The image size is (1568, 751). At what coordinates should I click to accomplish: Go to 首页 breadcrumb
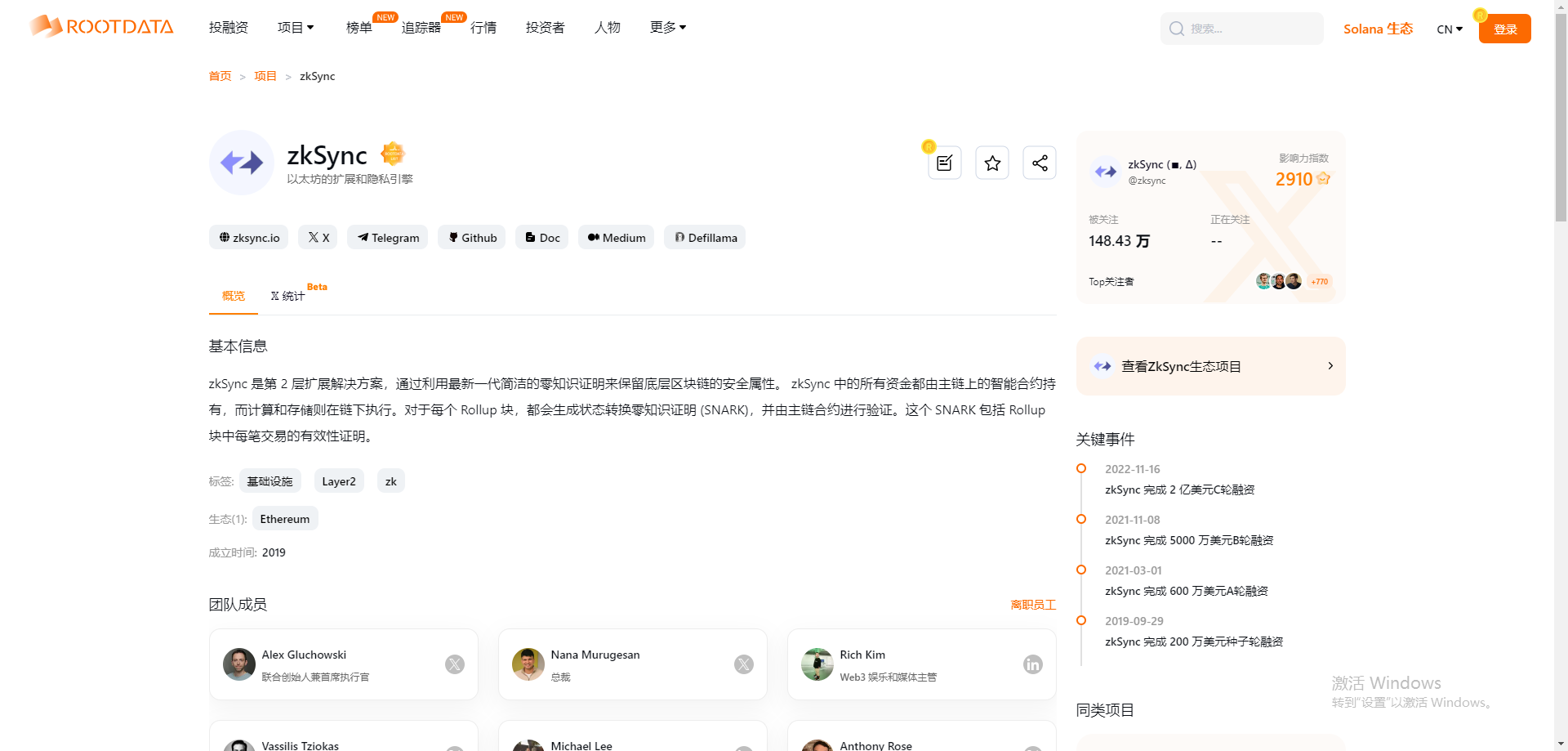pos(220,76)
